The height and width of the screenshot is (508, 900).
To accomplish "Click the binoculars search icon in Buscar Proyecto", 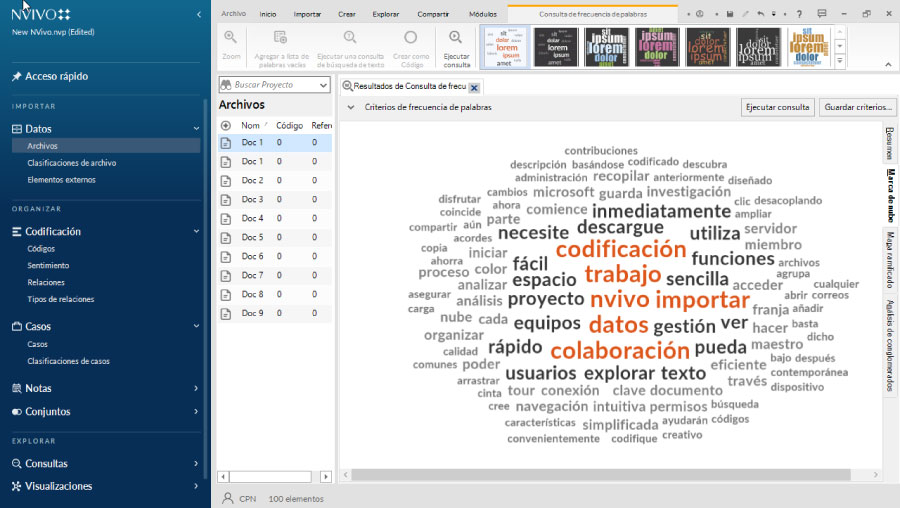I will [226, 85].
